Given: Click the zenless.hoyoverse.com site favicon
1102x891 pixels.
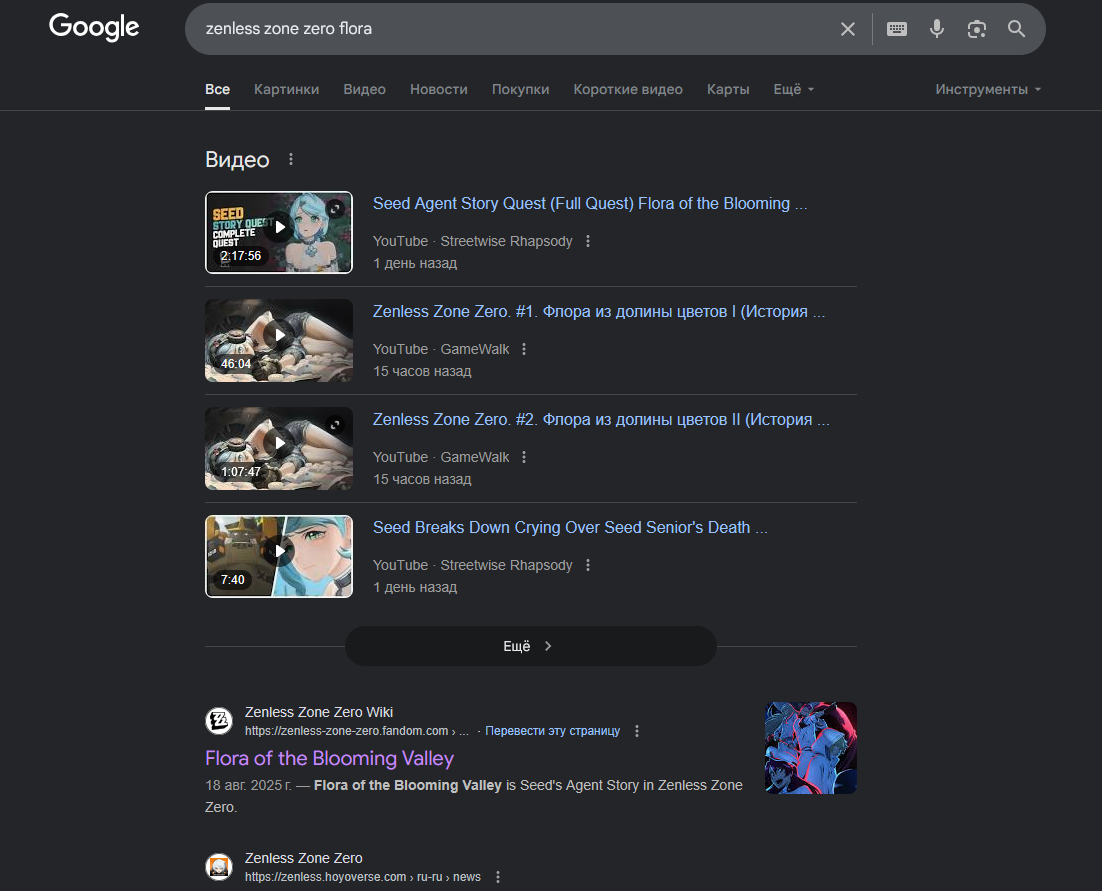Looking at the screenshot, I should 219,866.
